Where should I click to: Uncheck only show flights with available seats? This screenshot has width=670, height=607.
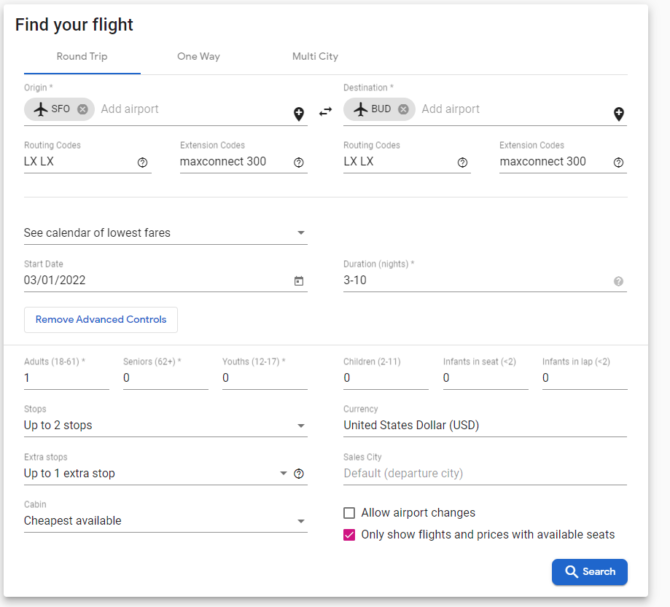point(349,535)
